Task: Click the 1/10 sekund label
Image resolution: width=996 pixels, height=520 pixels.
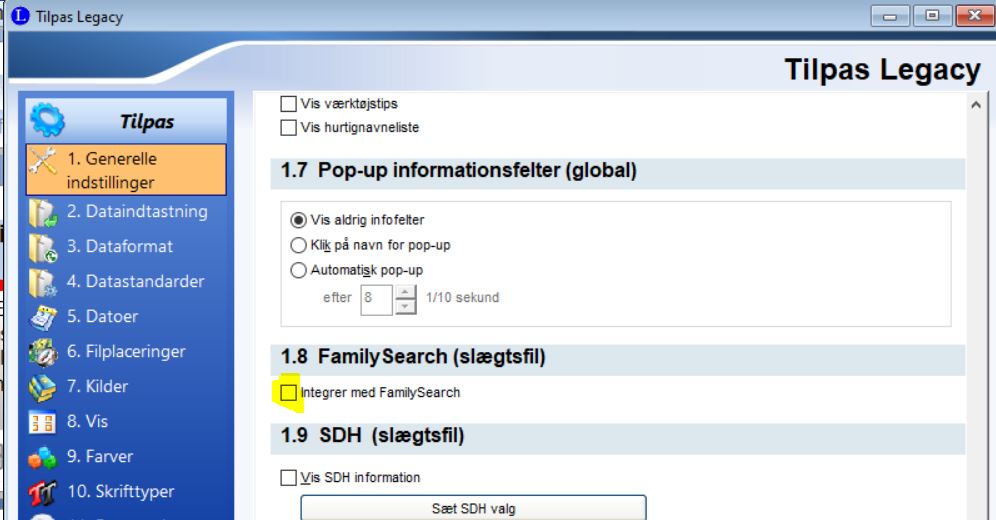Action: point(462,298)
